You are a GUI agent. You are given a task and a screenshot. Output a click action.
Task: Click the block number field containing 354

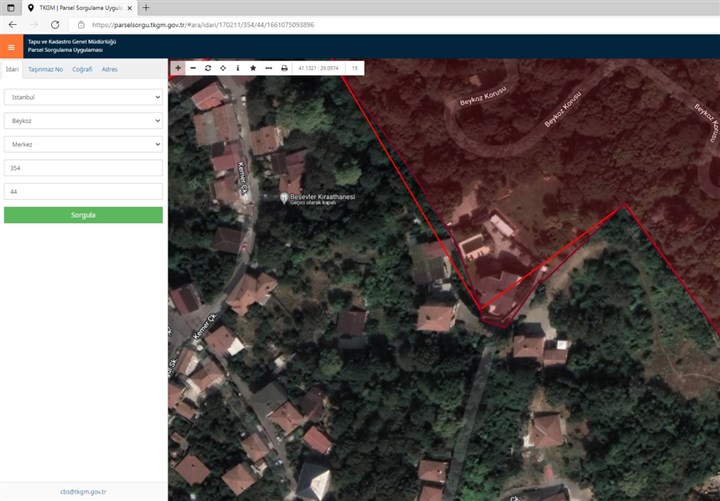pos(83,167)
